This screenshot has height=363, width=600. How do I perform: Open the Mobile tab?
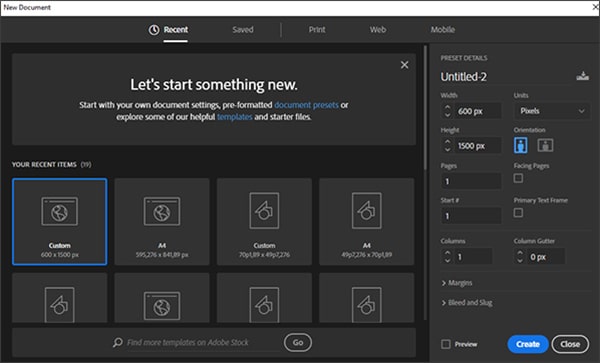(443, 30)
